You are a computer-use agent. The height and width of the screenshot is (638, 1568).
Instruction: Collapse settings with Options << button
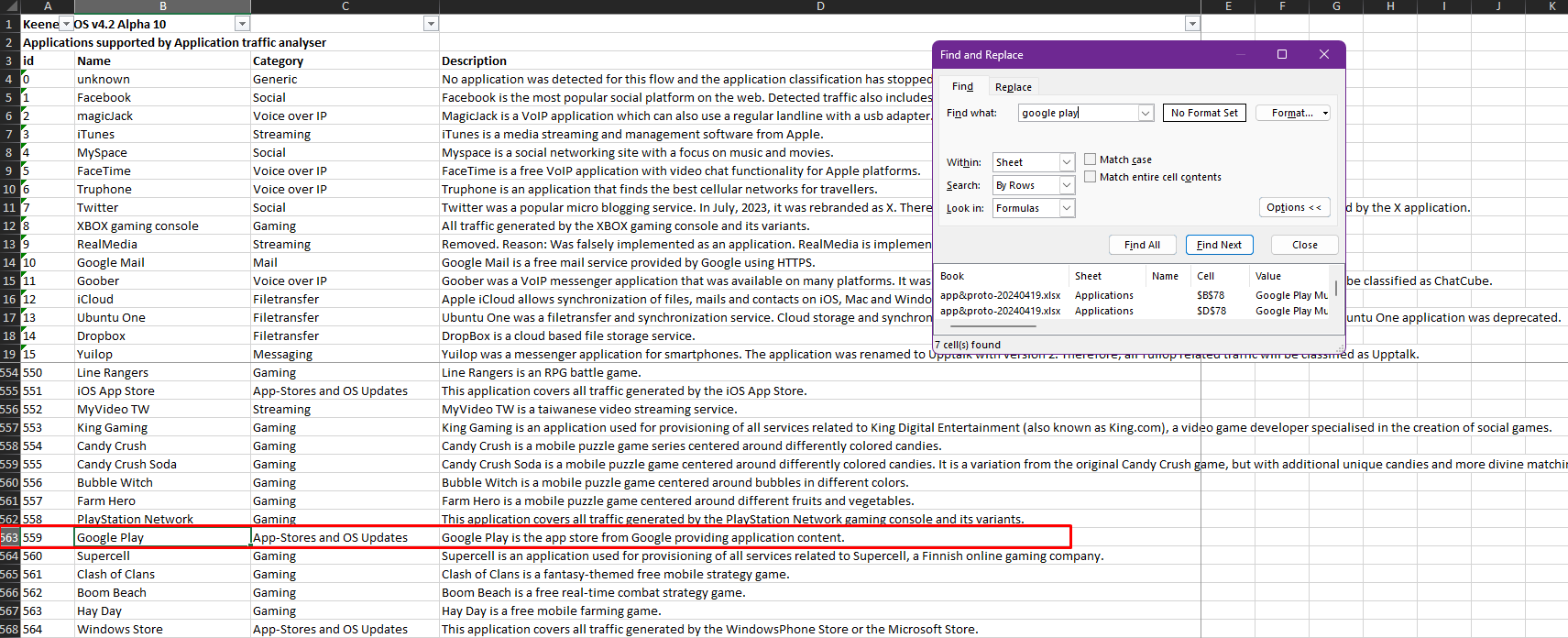tap(1294, 207)
